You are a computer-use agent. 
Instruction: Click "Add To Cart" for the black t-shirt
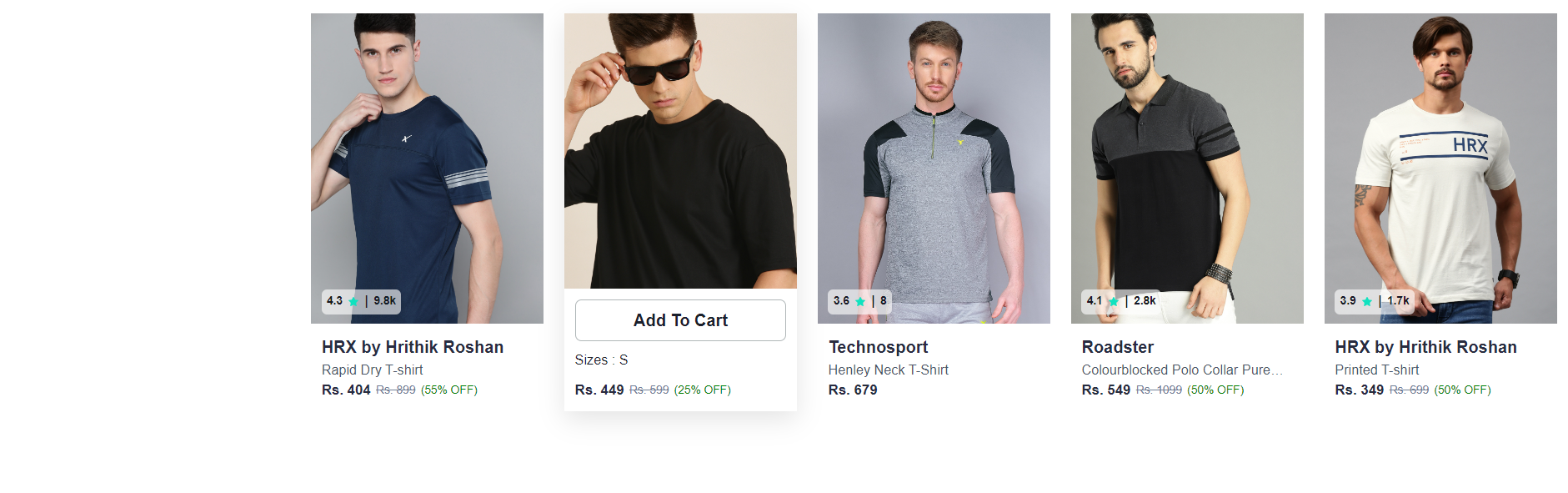[680, 320]
